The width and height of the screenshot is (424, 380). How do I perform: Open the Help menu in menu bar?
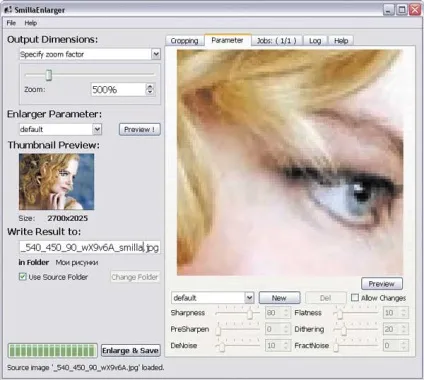pos(31,23)
